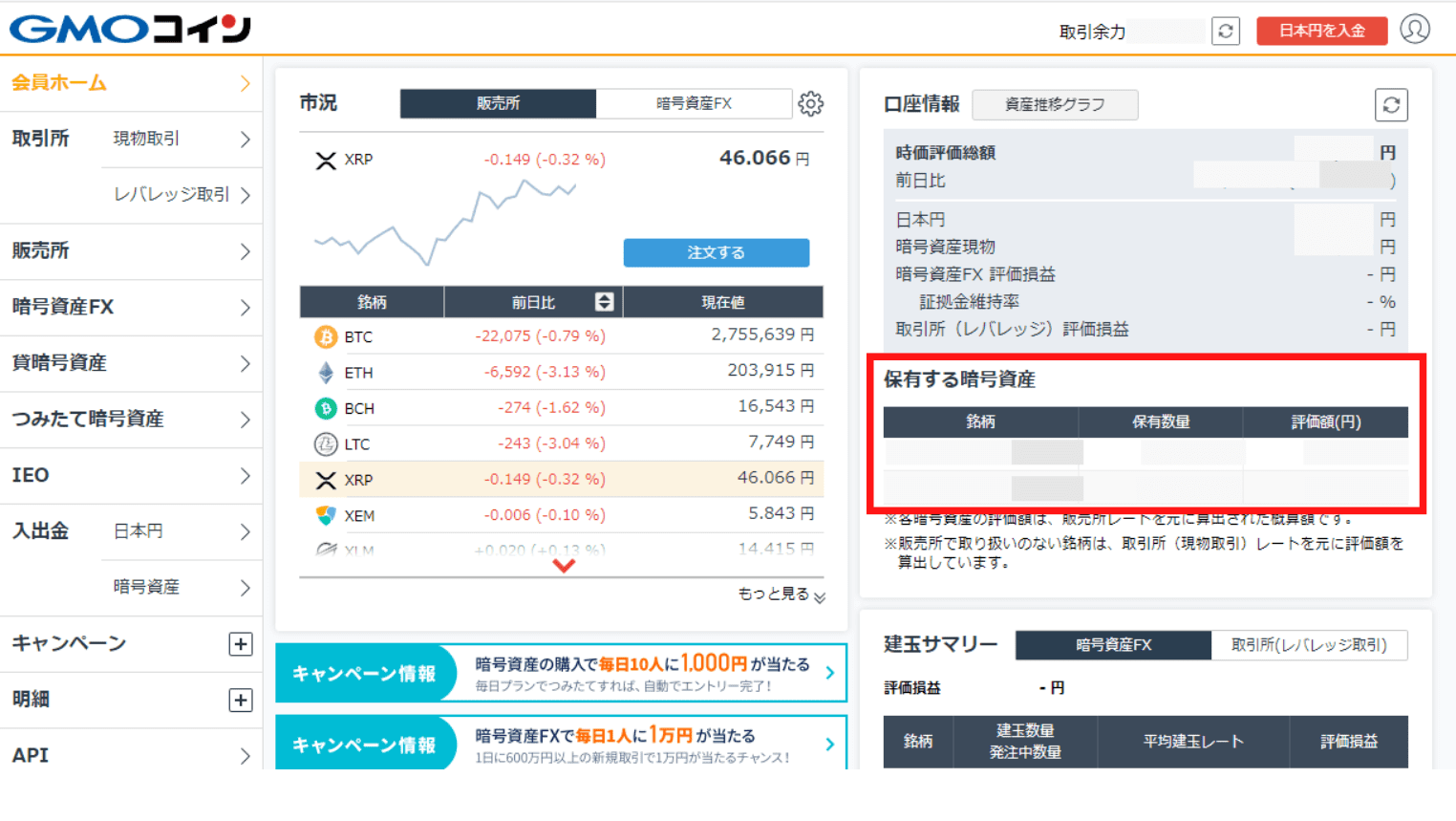
Task: Click the LTC coin icon
Action: click(326, 443)
